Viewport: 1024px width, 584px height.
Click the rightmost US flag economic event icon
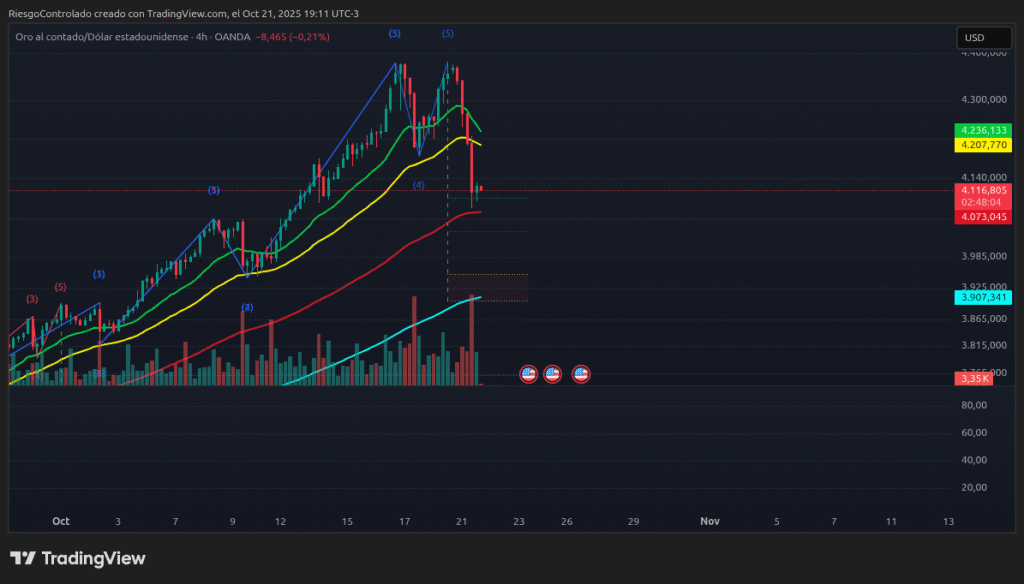pyautogui.click(x=580, y=374)
